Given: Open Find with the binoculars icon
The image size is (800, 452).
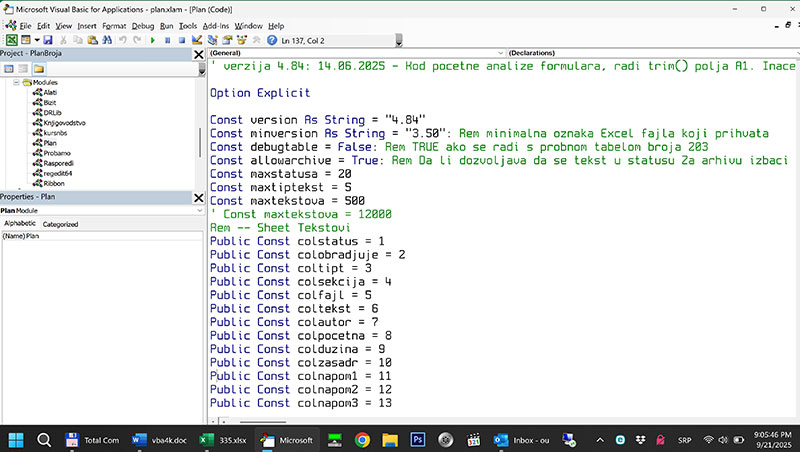Looking at the screenshot, I should pyautogui.click(x=105, y=40).
